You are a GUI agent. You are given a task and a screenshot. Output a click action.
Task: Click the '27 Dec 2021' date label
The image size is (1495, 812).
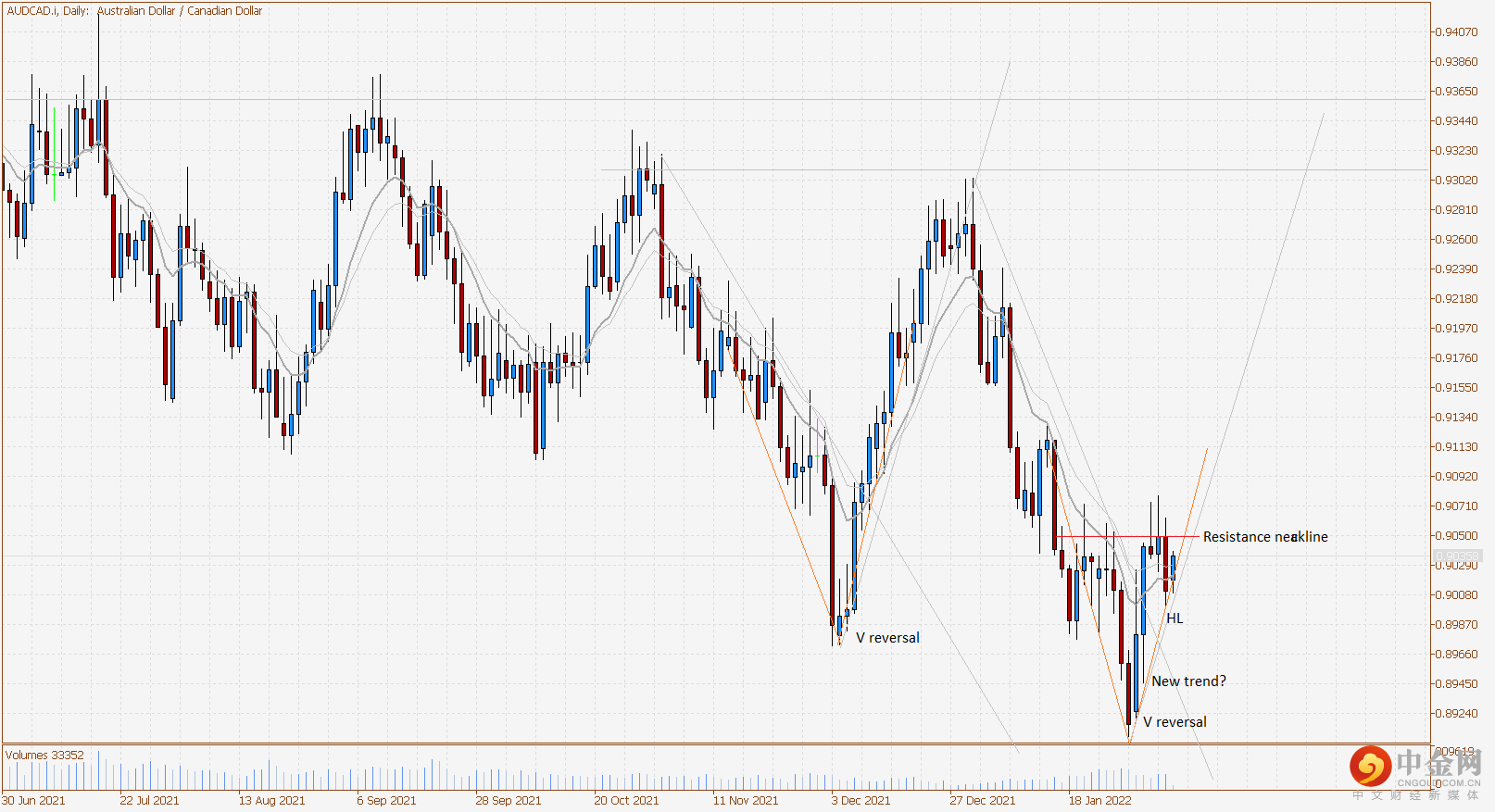click(x=983, y=801)
